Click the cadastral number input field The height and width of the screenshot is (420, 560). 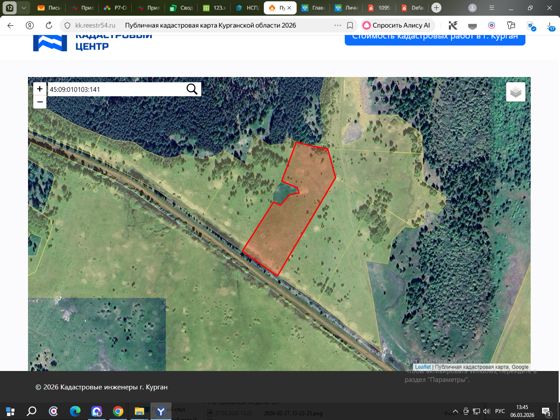point(116,89)
